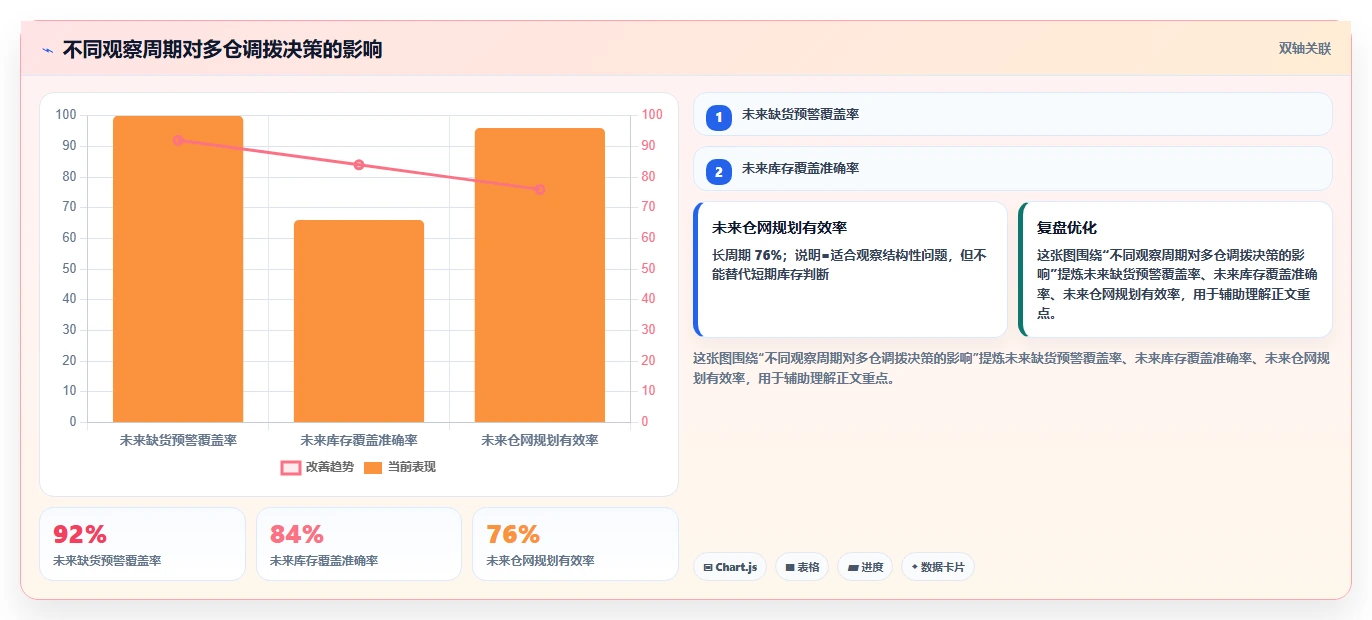The image size is (1372, 620).
Task: Select the 表格 tag chip
Action: (x=802, y=567)
